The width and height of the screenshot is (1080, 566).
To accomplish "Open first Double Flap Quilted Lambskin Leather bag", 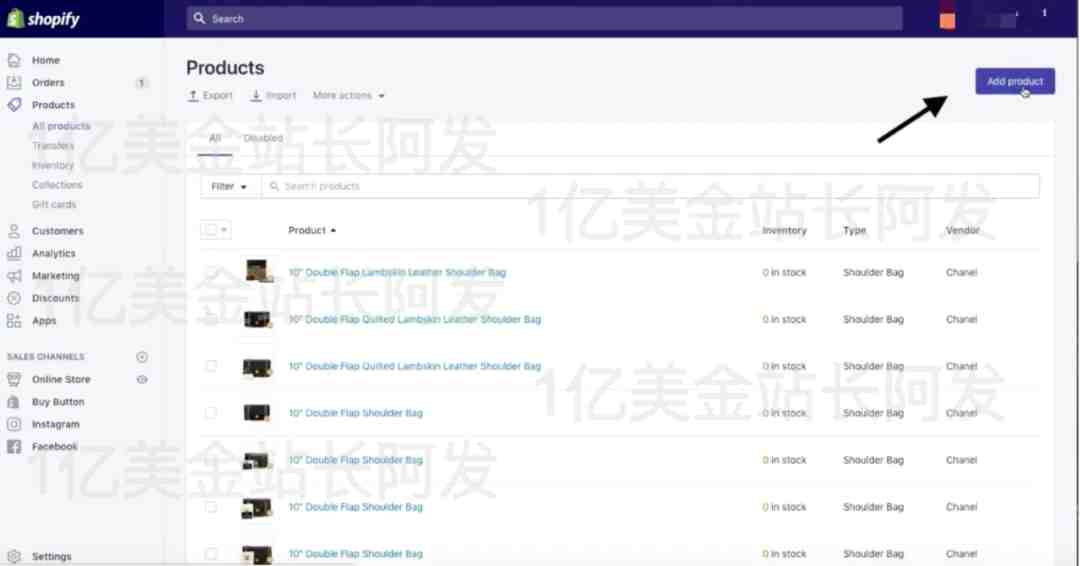I will click(x=415, y=319).
